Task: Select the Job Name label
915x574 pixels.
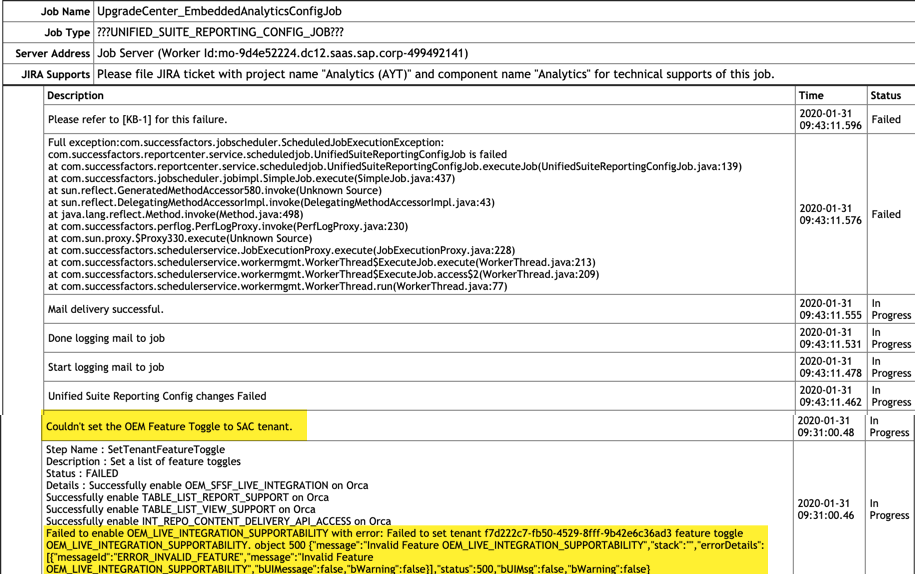Action: tap(65, 12)
